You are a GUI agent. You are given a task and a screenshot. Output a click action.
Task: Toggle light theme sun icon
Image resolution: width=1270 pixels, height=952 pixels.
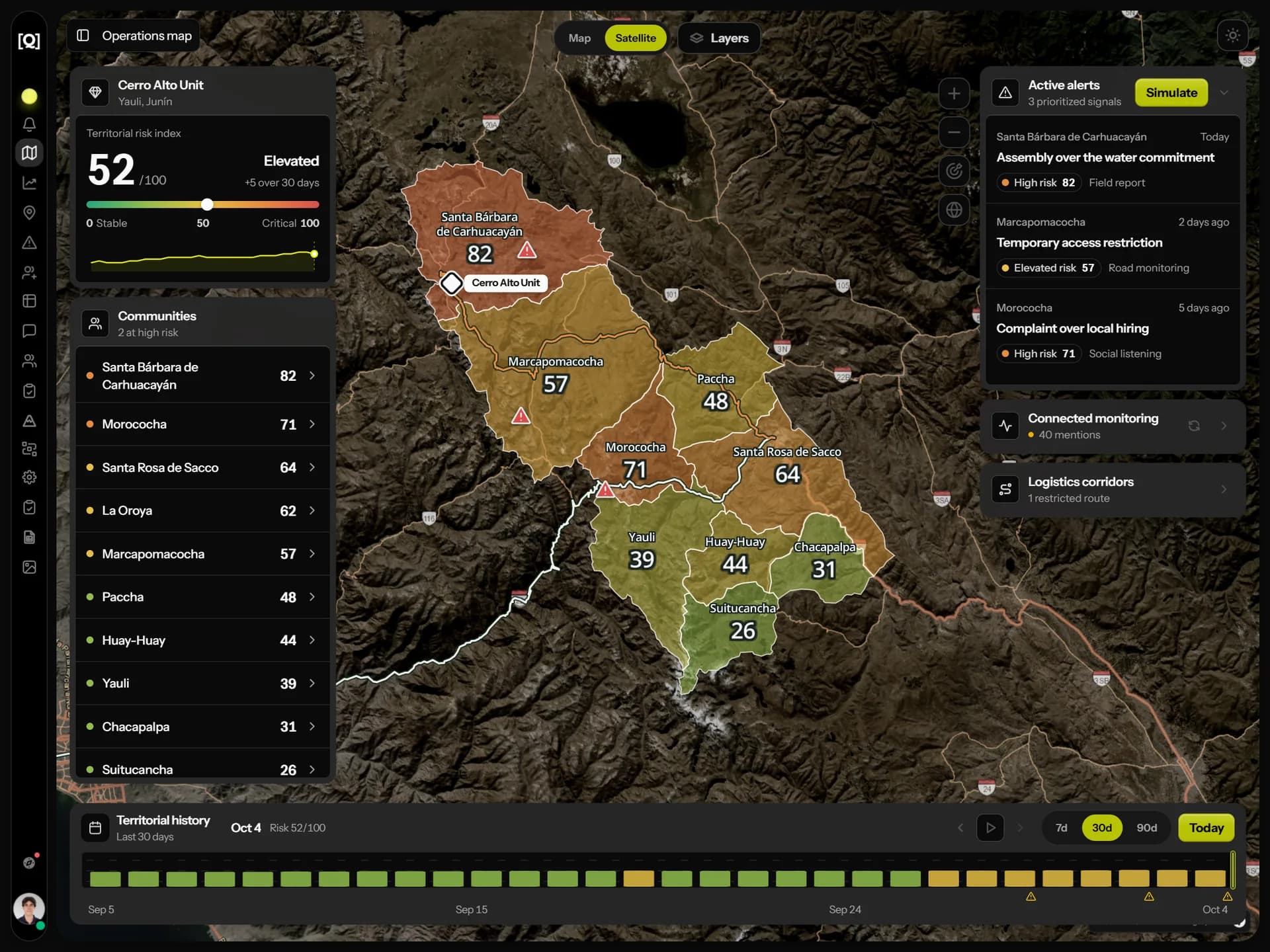[1232, 35]
